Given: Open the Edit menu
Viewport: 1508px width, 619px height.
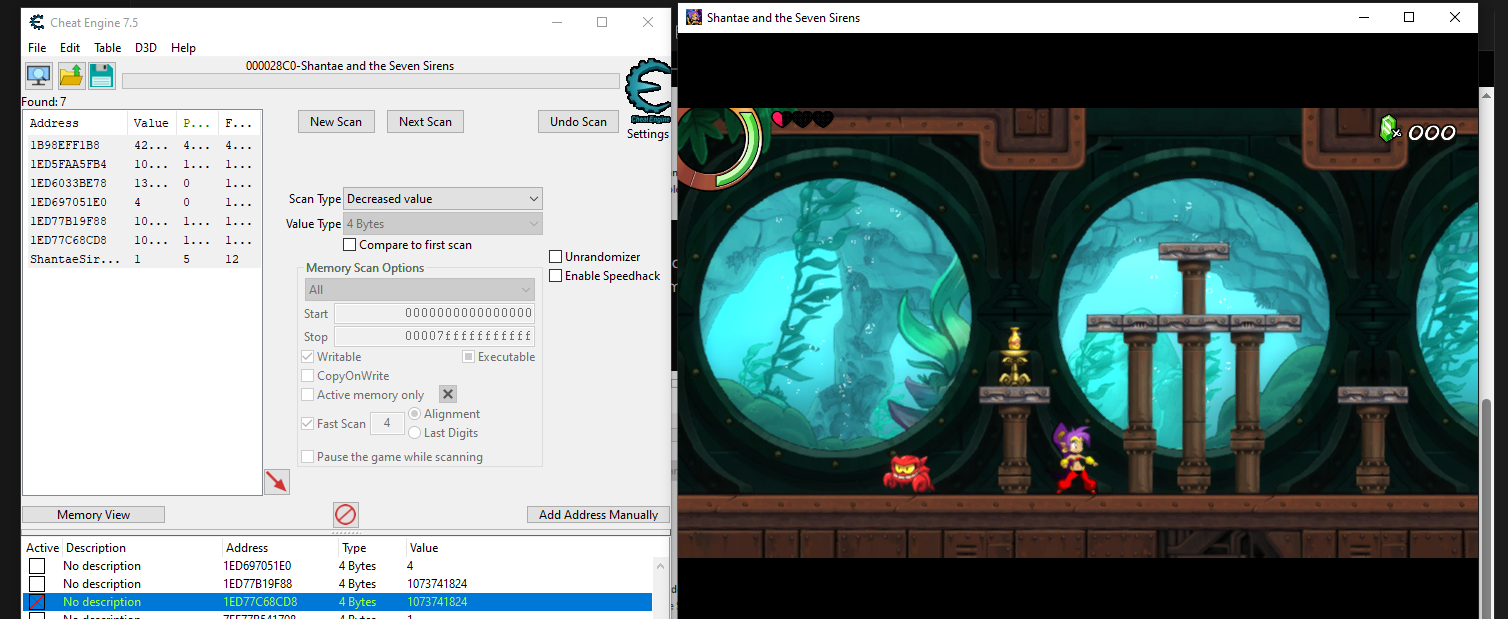Looking at the screenshot, I should [70, 48].
